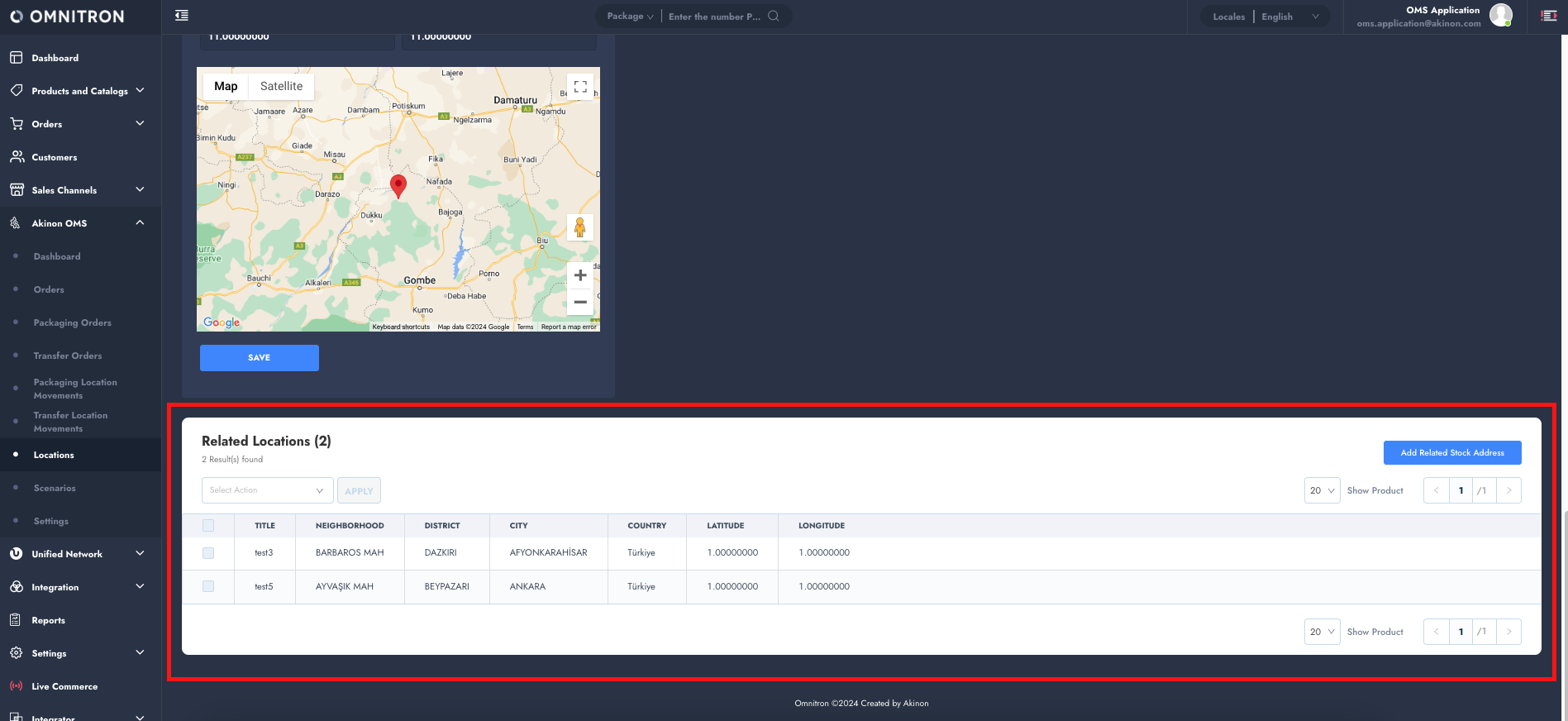The image size is (1568, 721).
Task: Click Add Related Stock Address button
Action: 1451,452
